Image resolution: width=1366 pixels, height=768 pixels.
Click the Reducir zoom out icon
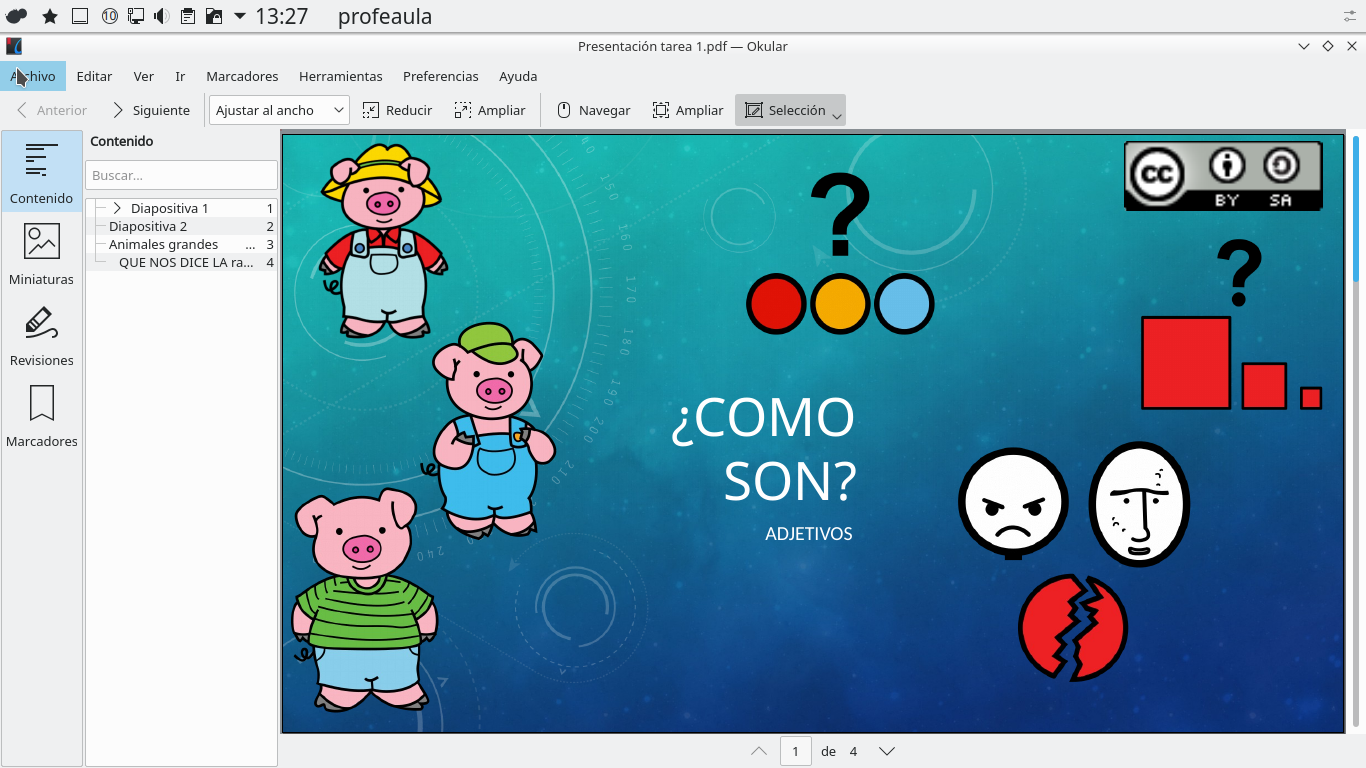(x=371, y=110)
